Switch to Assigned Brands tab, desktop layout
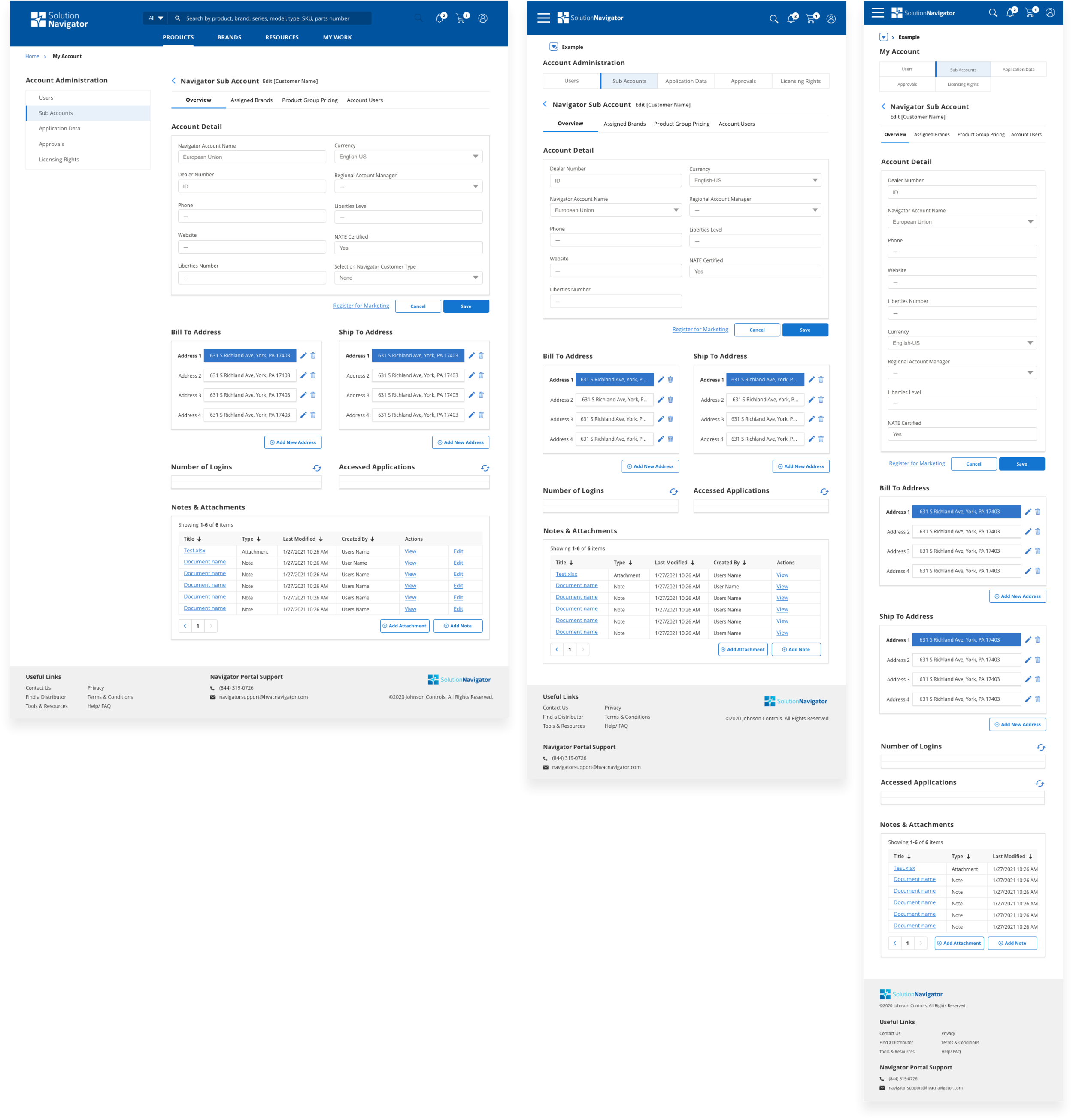1073x1120 pixels. (x=252, y=100)
